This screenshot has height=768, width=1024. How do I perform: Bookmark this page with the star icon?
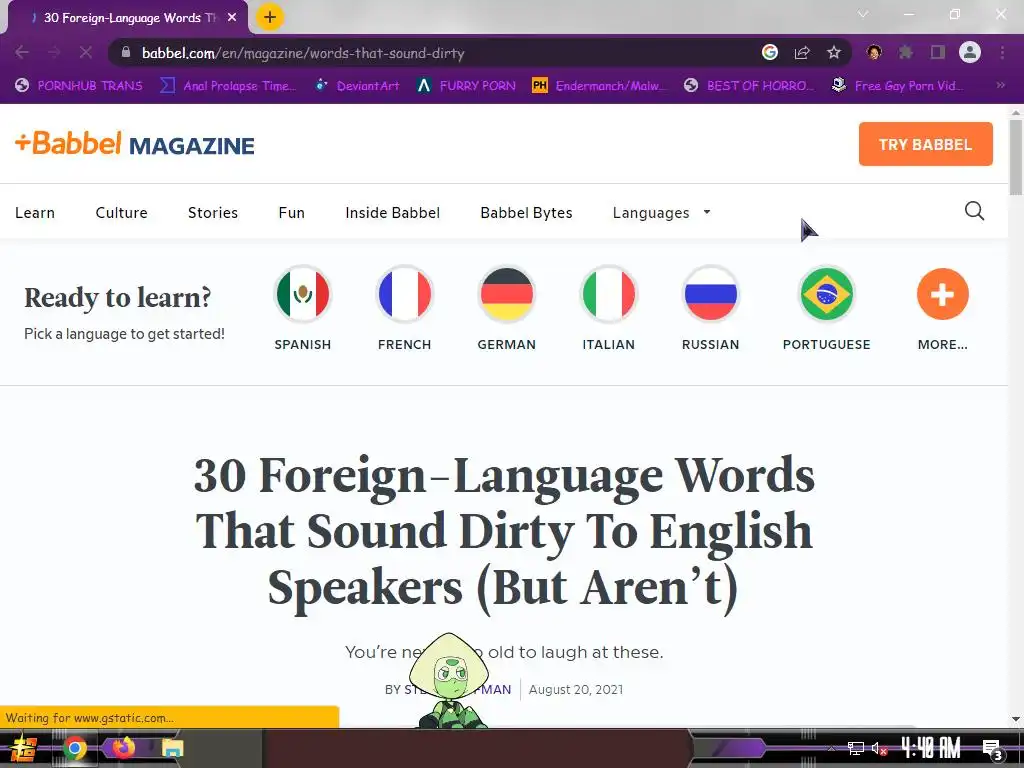(x=833, y=52)
